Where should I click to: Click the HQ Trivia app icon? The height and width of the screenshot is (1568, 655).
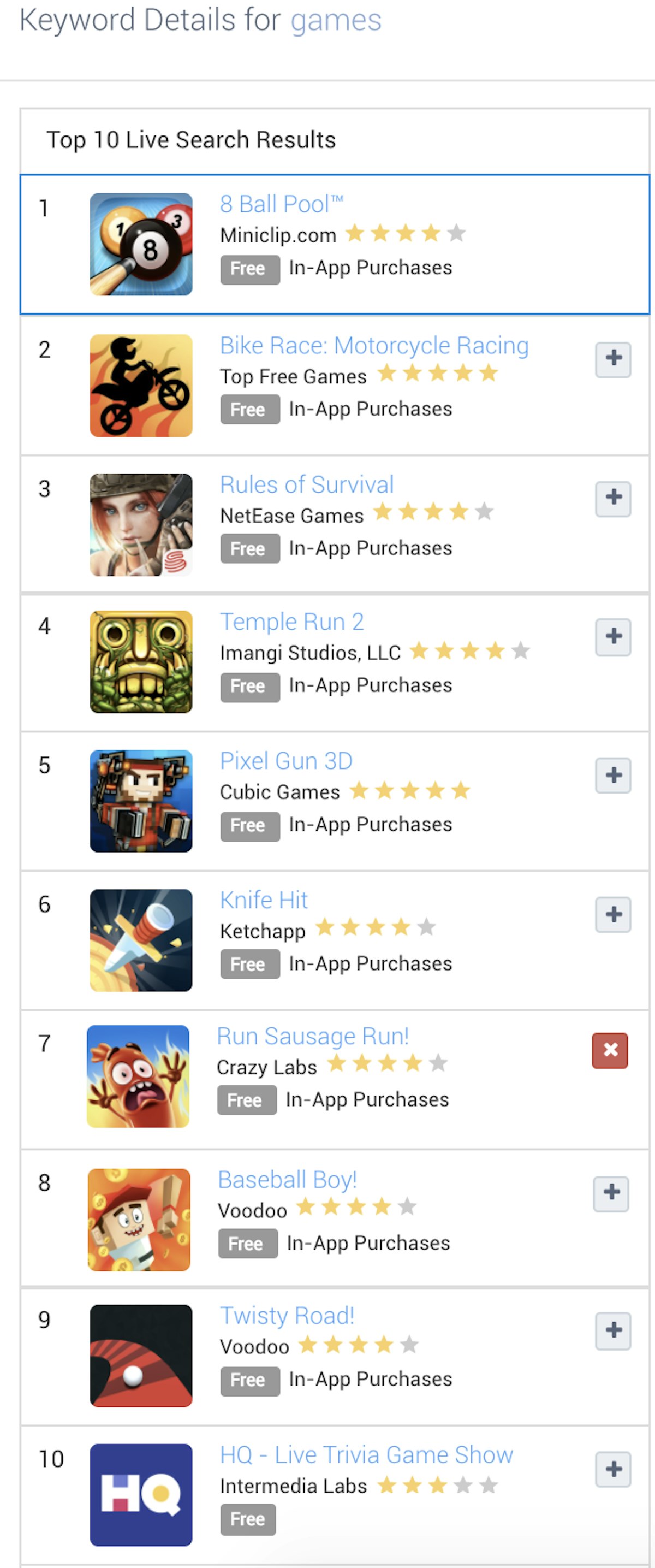141,1494
